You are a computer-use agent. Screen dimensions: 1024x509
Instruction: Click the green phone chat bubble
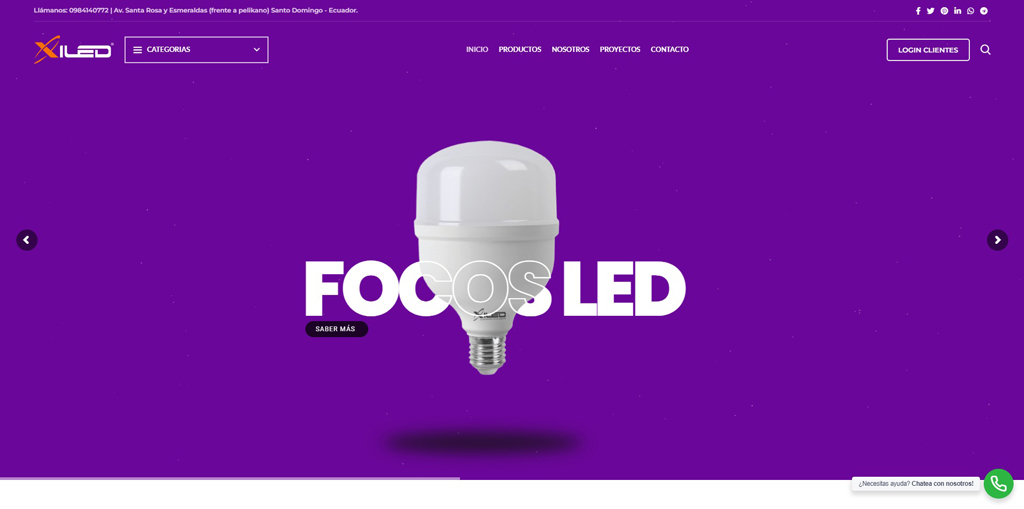point(999,484)
